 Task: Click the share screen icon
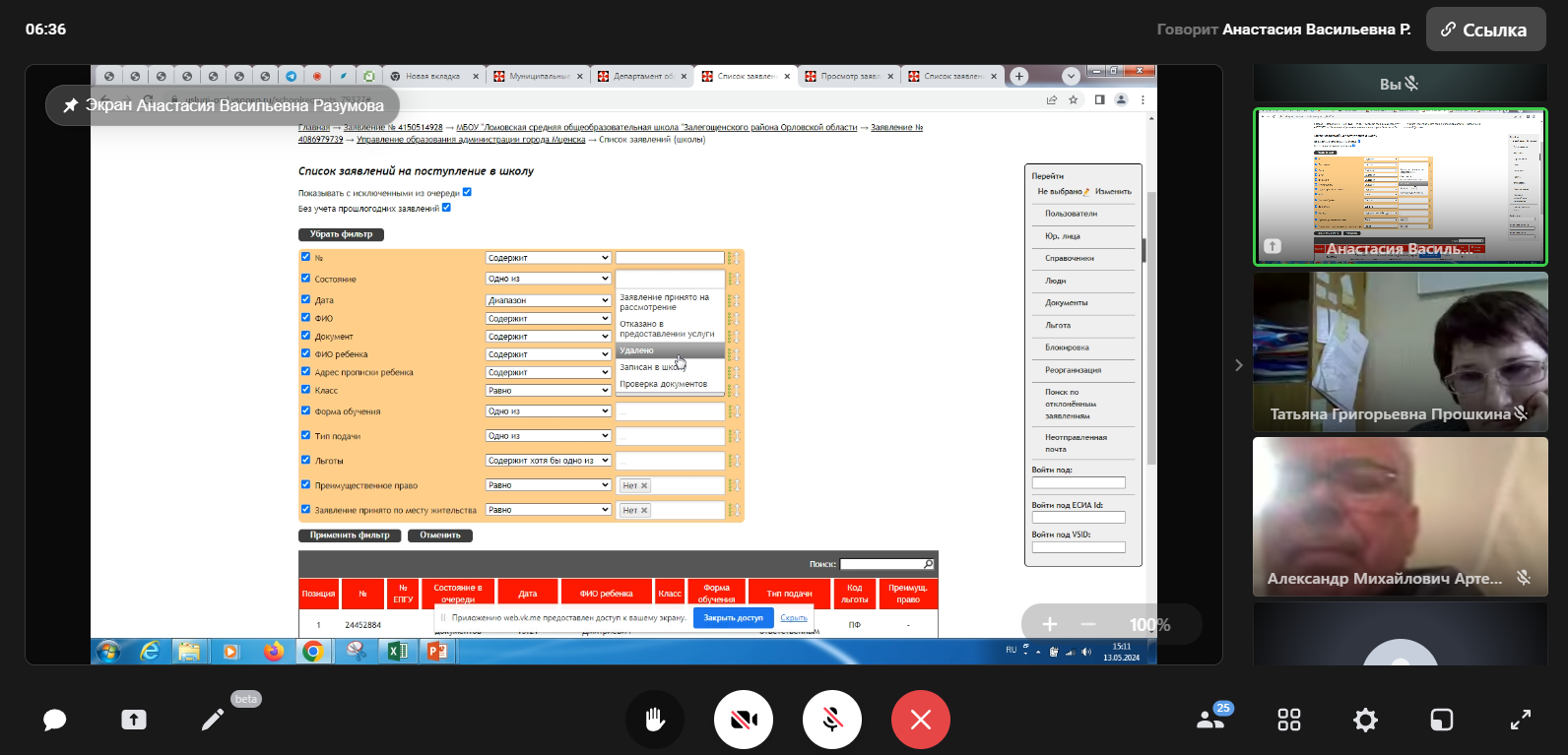click(x=134, y=721)
